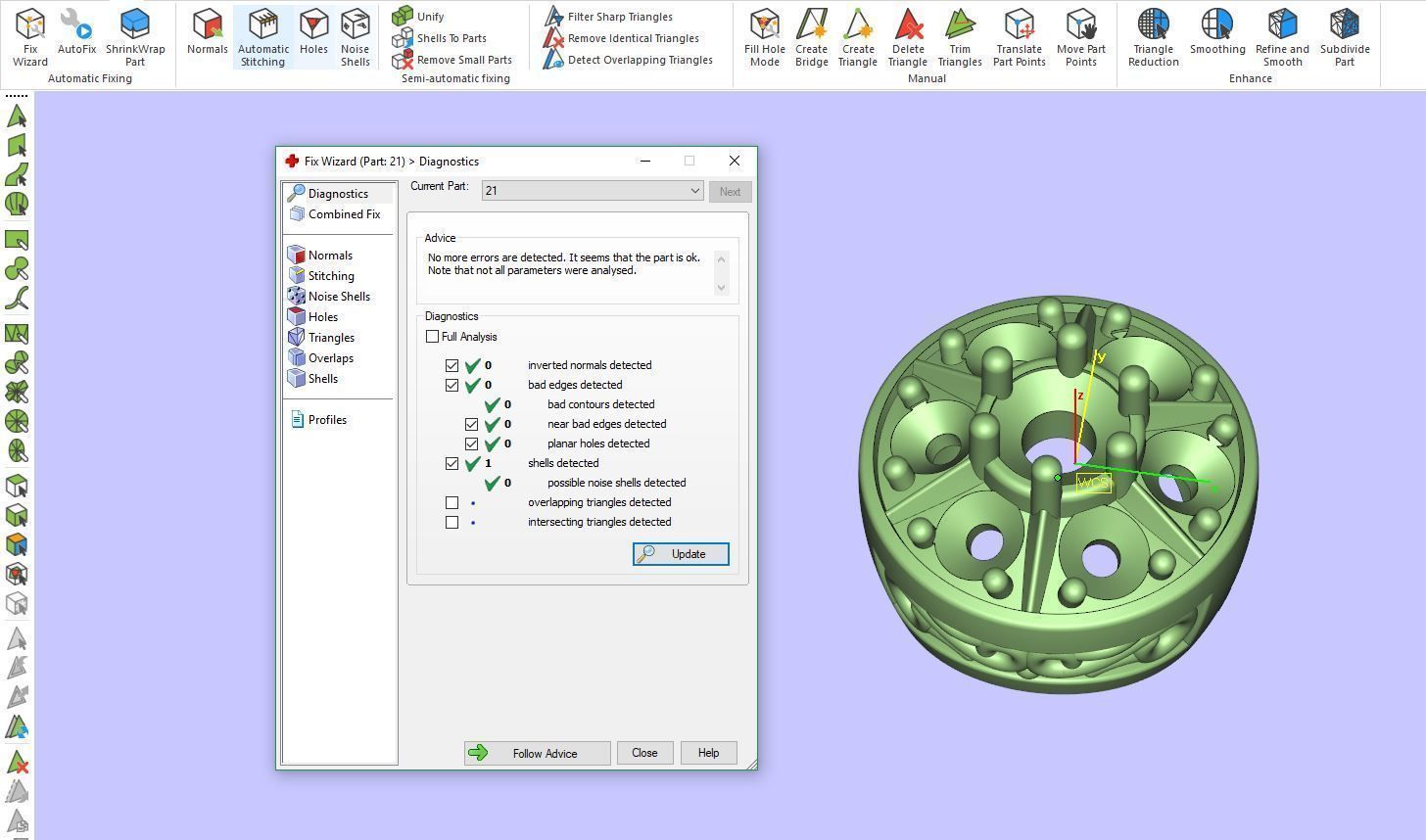Viewport: 1426px width, 840px height.
Task: Choose Remove Small Parts
Action: click(452, 60)
